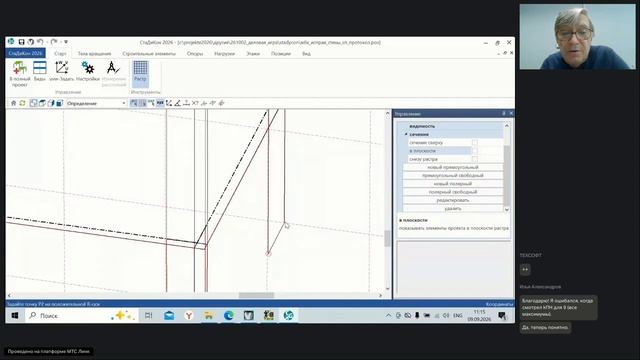The height and width of the screenshot is (360, 640).
Task: Open the Старт ribbon tab
Action: click(60, 53)
